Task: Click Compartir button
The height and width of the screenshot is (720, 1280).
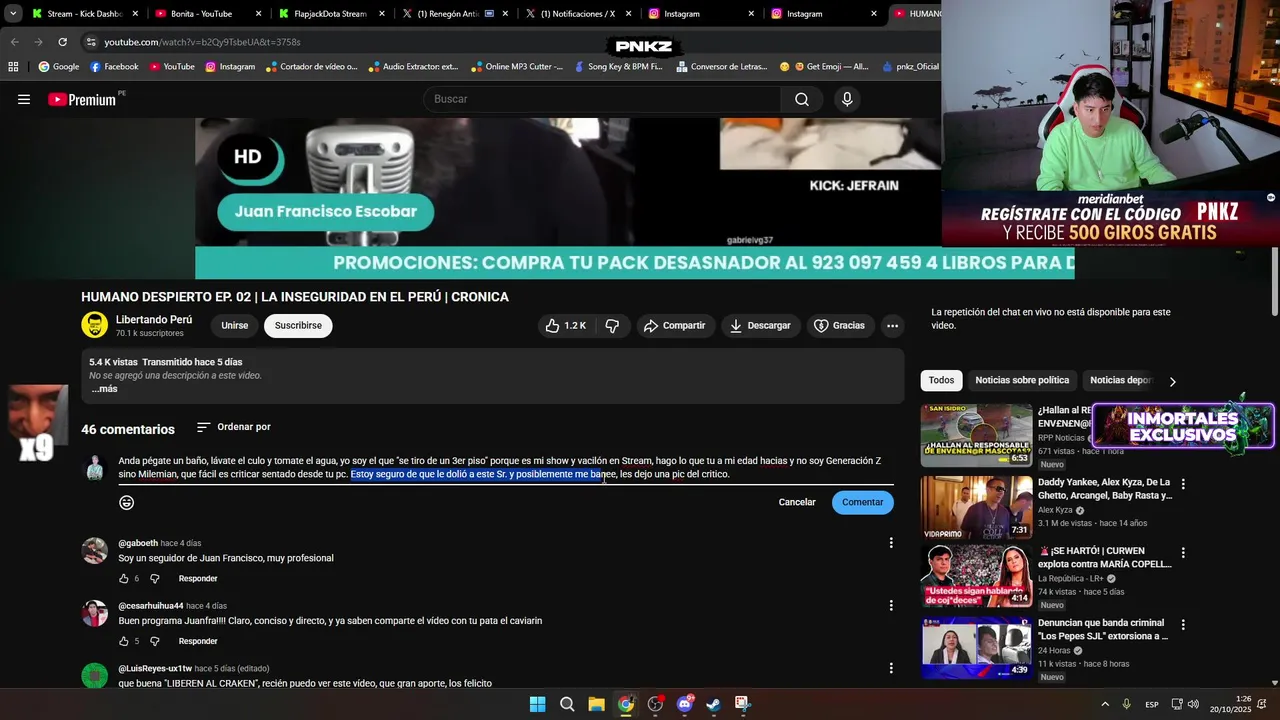Action: pos(675,326)
